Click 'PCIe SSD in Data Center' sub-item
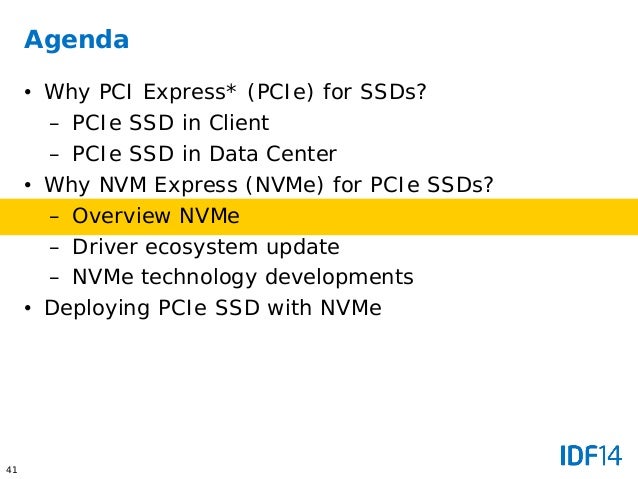This screenshot has height=479, width=638. [204, 154]
